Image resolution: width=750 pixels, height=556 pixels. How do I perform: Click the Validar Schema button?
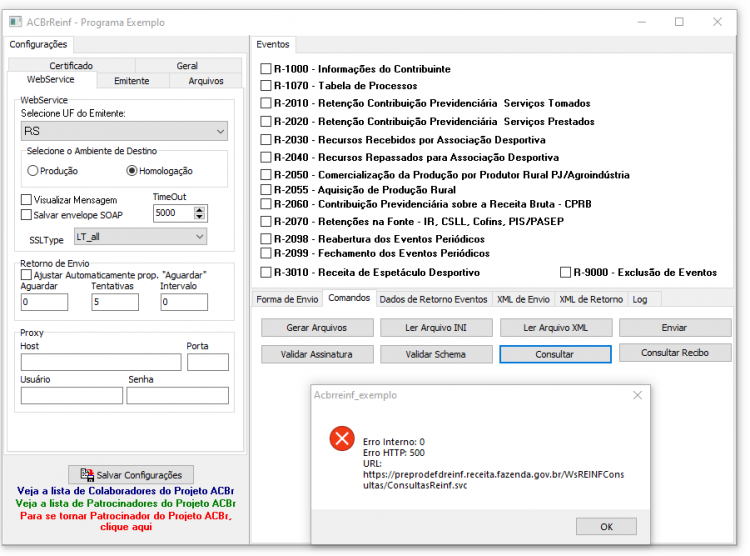click(436, 355)
